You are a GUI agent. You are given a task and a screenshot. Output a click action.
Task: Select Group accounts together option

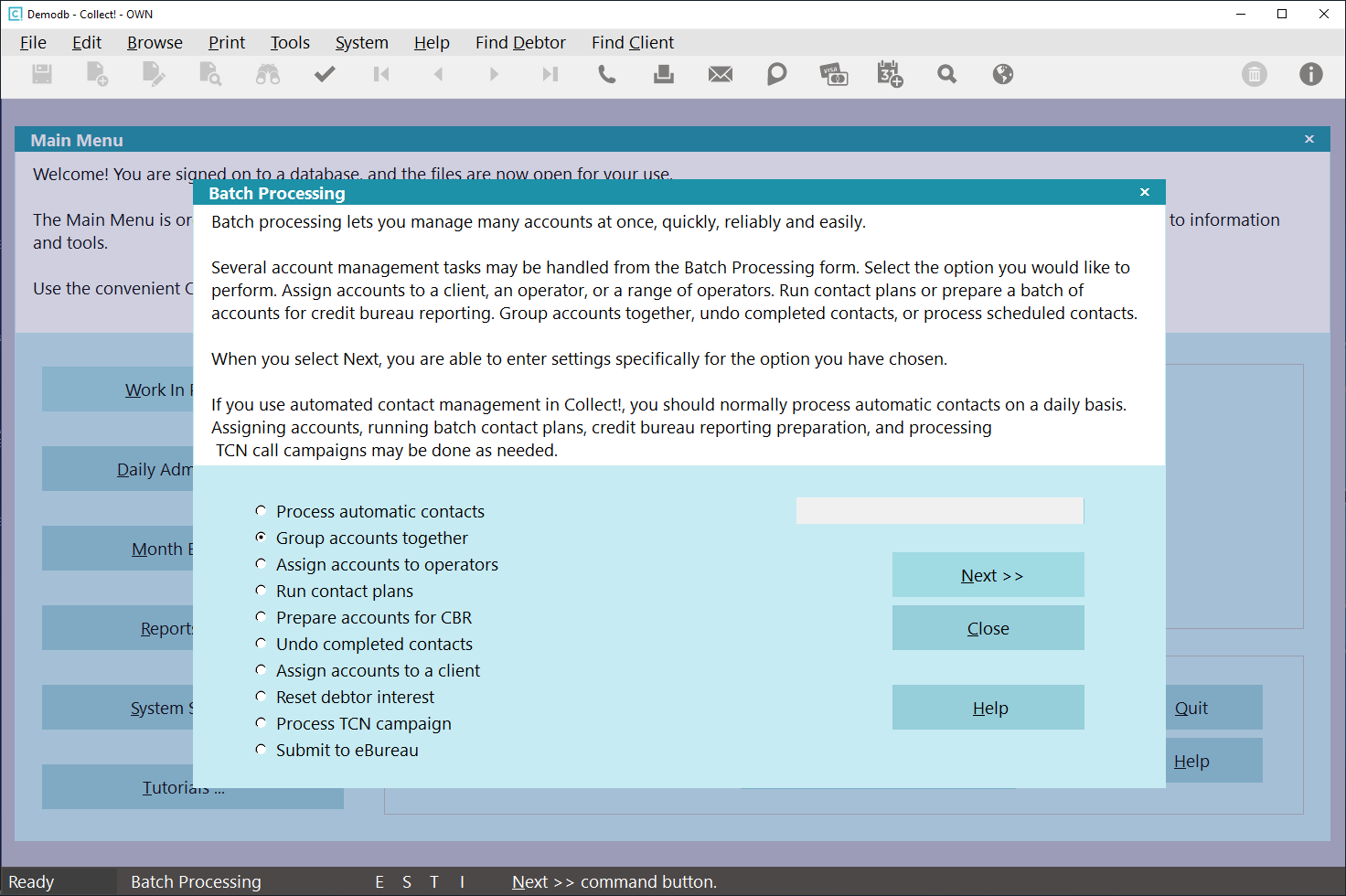pos(362,538)
